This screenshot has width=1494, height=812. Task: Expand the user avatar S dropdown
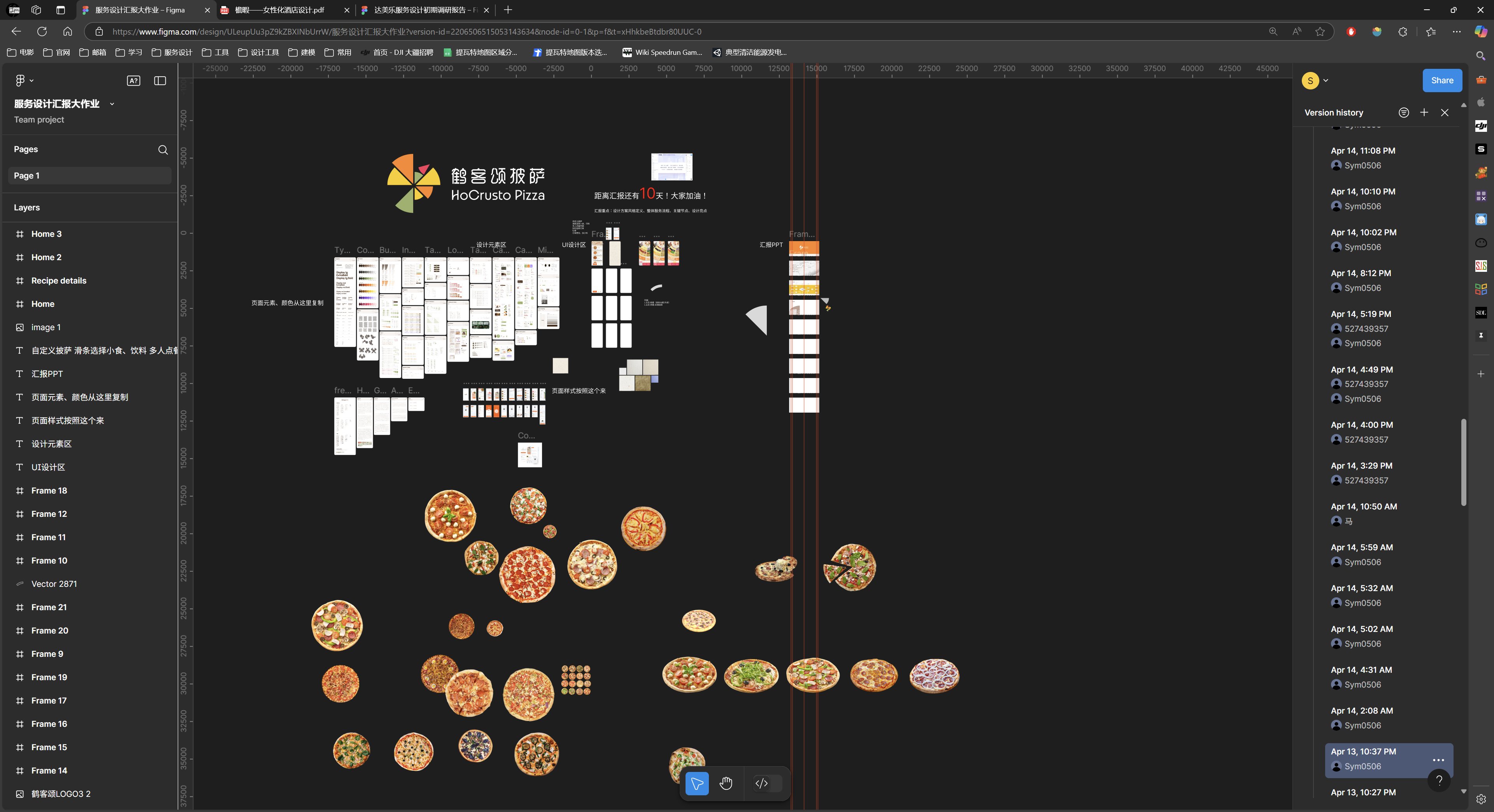1326,80
